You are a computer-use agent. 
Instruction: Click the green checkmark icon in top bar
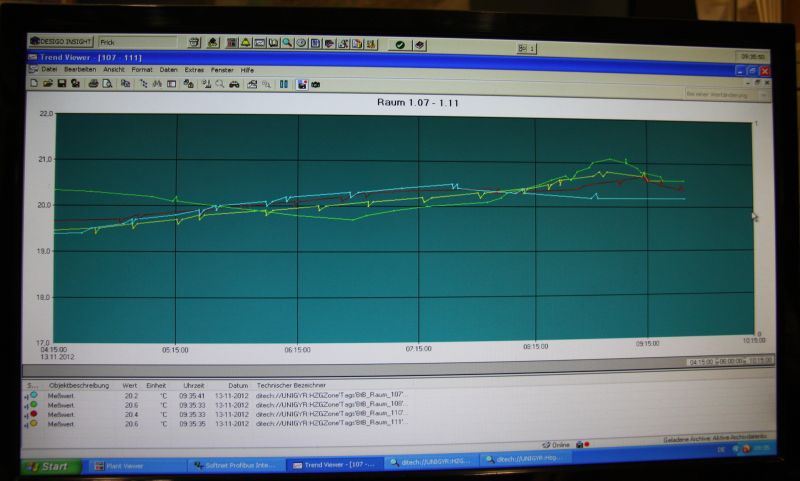pyautogui.click(x=400, y=45)
